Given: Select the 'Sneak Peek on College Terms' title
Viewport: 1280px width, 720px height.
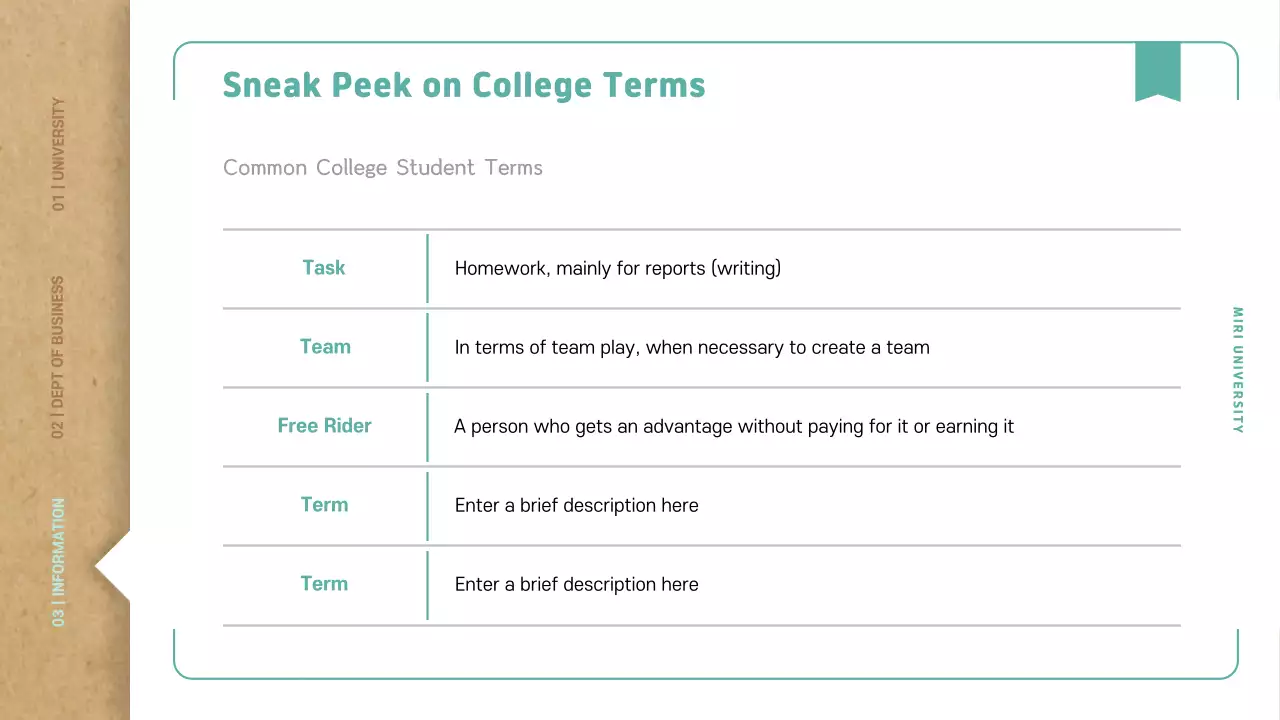Looking at the screenshot, I should click(464, 85).
